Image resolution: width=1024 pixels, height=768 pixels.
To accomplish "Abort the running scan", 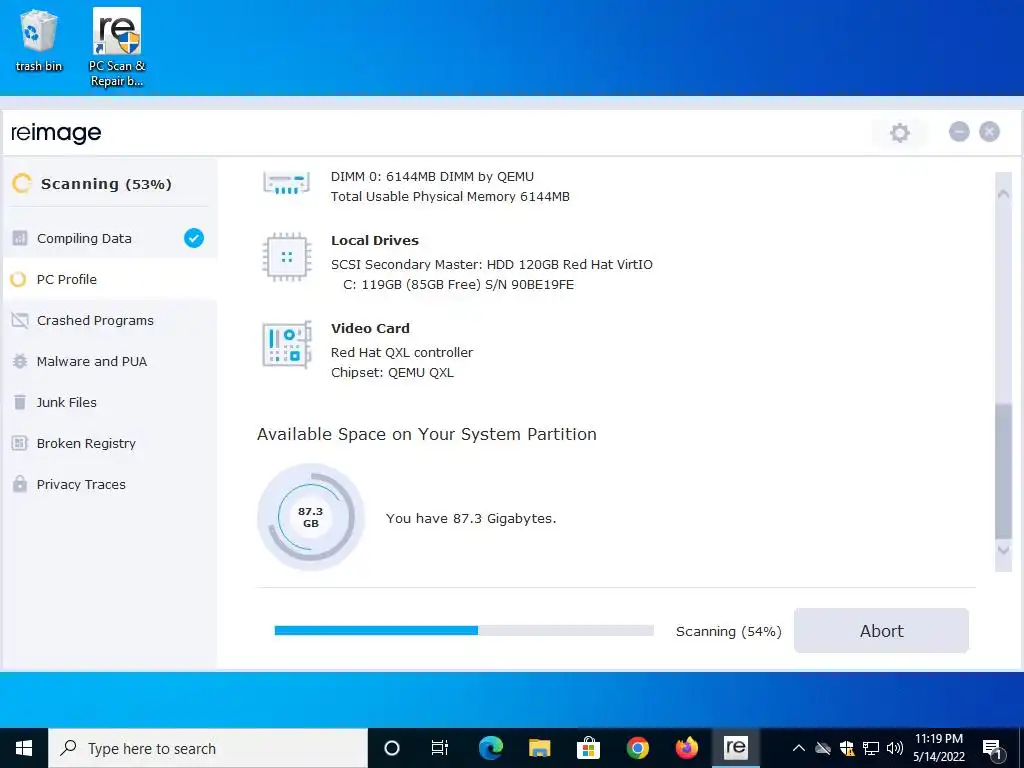I will click(881, 631).
